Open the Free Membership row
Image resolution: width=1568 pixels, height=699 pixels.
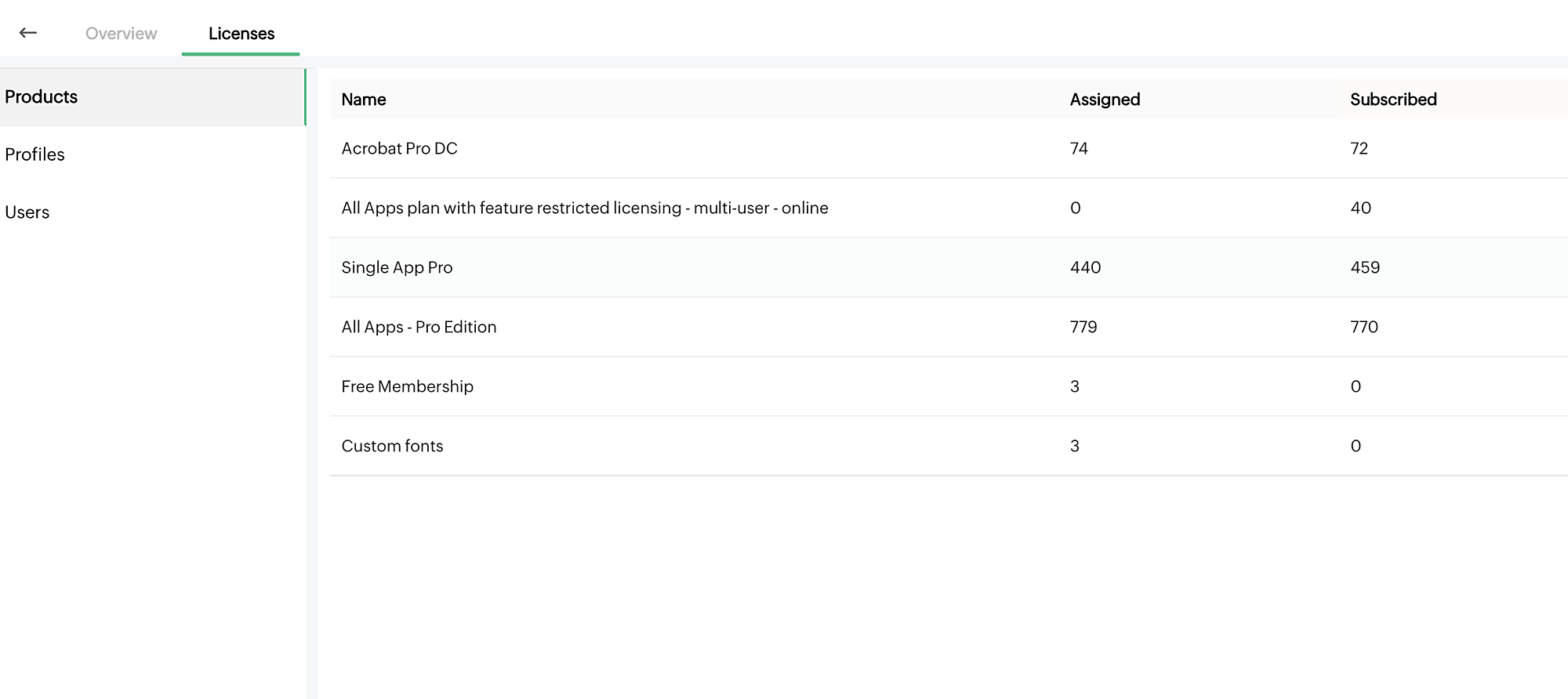pyautogui.click(x=408, y=387)
